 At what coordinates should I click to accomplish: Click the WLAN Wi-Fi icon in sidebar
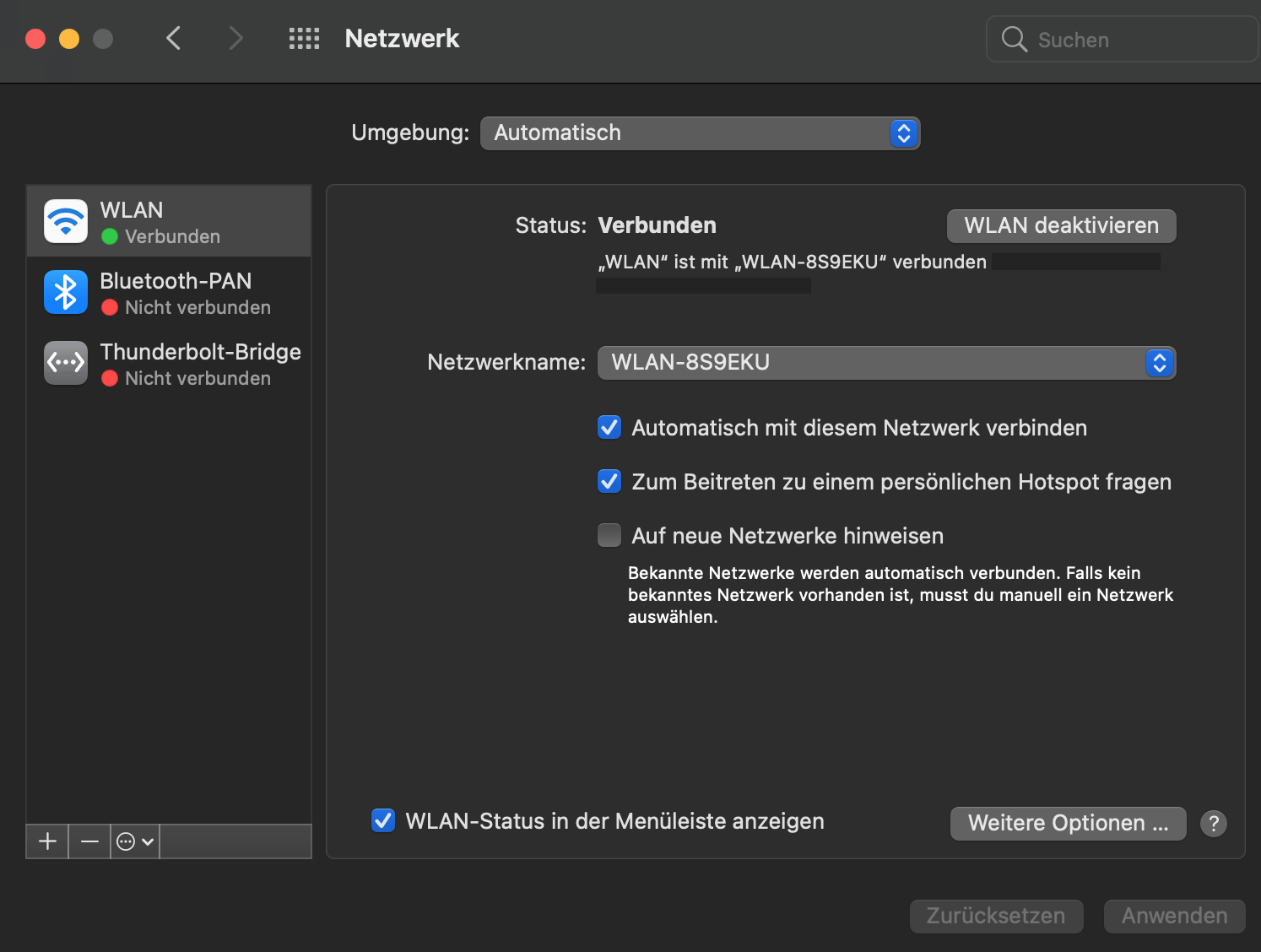pos(66,221)
